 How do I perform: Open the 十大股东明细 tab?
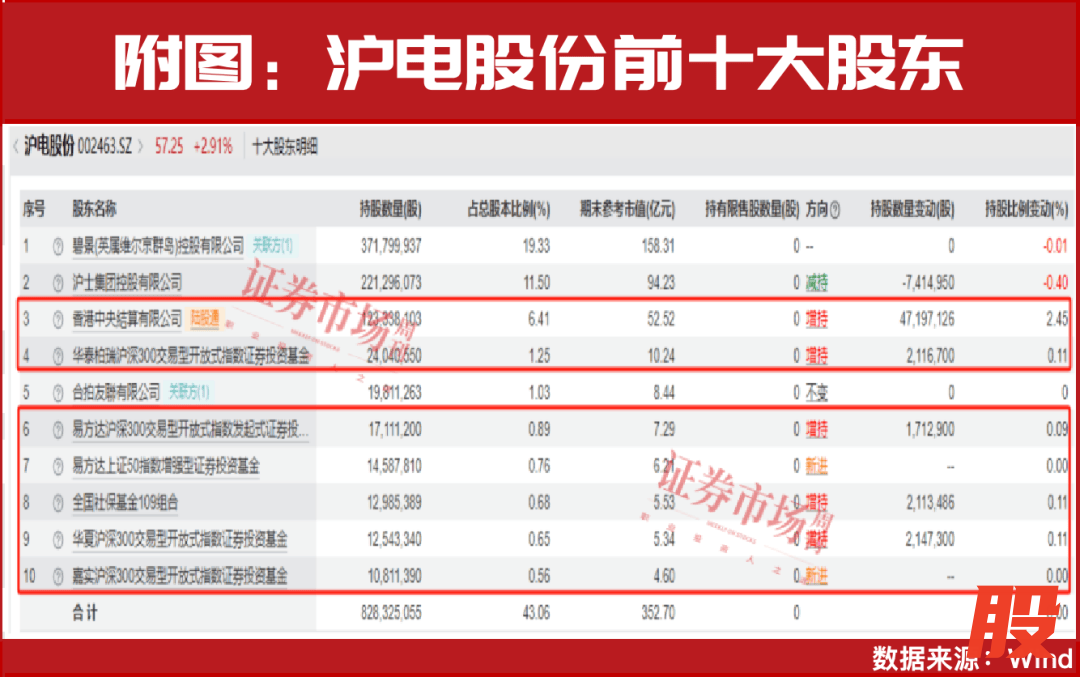tap(285, 146)
